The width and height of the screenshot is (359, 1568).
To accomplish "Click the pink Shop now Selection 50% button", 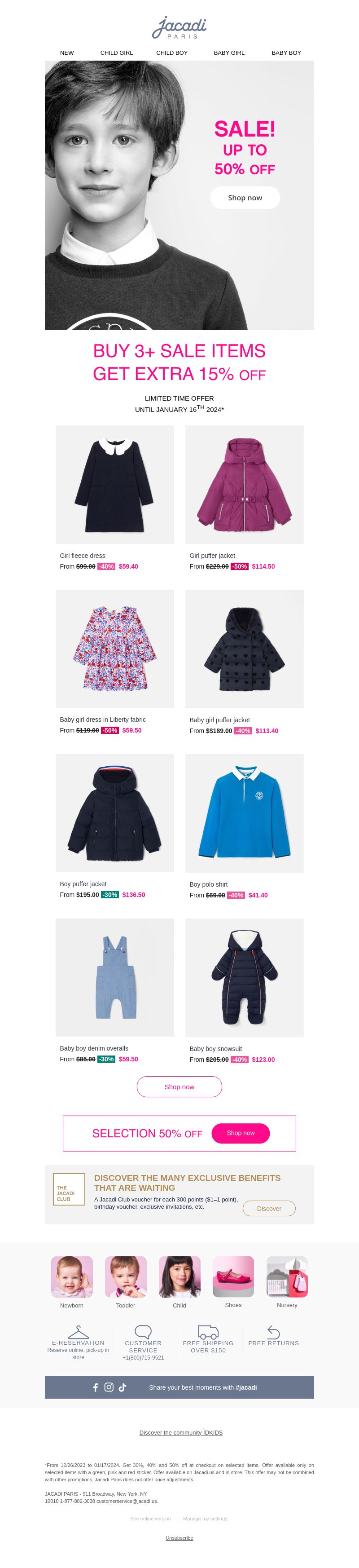I will pyautogui.click(x=241, y=1133).
